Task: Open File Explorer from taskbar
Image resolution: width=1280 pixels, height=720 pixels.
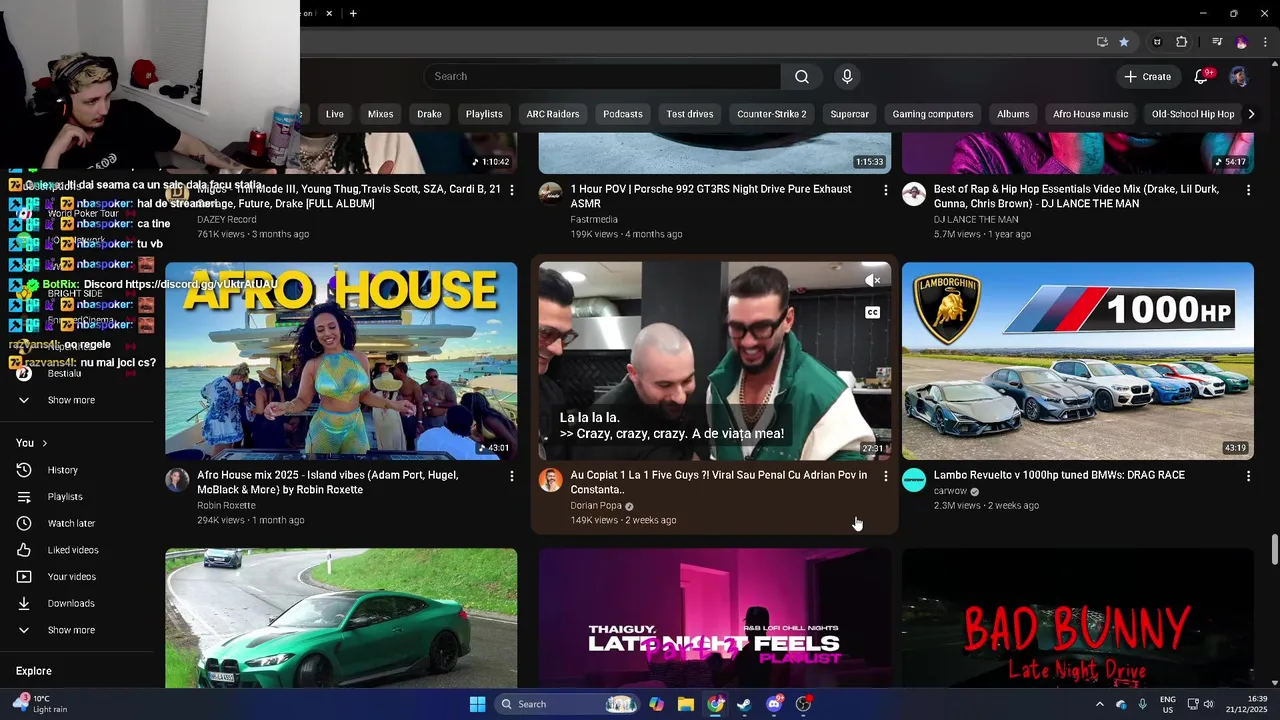Action: tap(686, 704)
